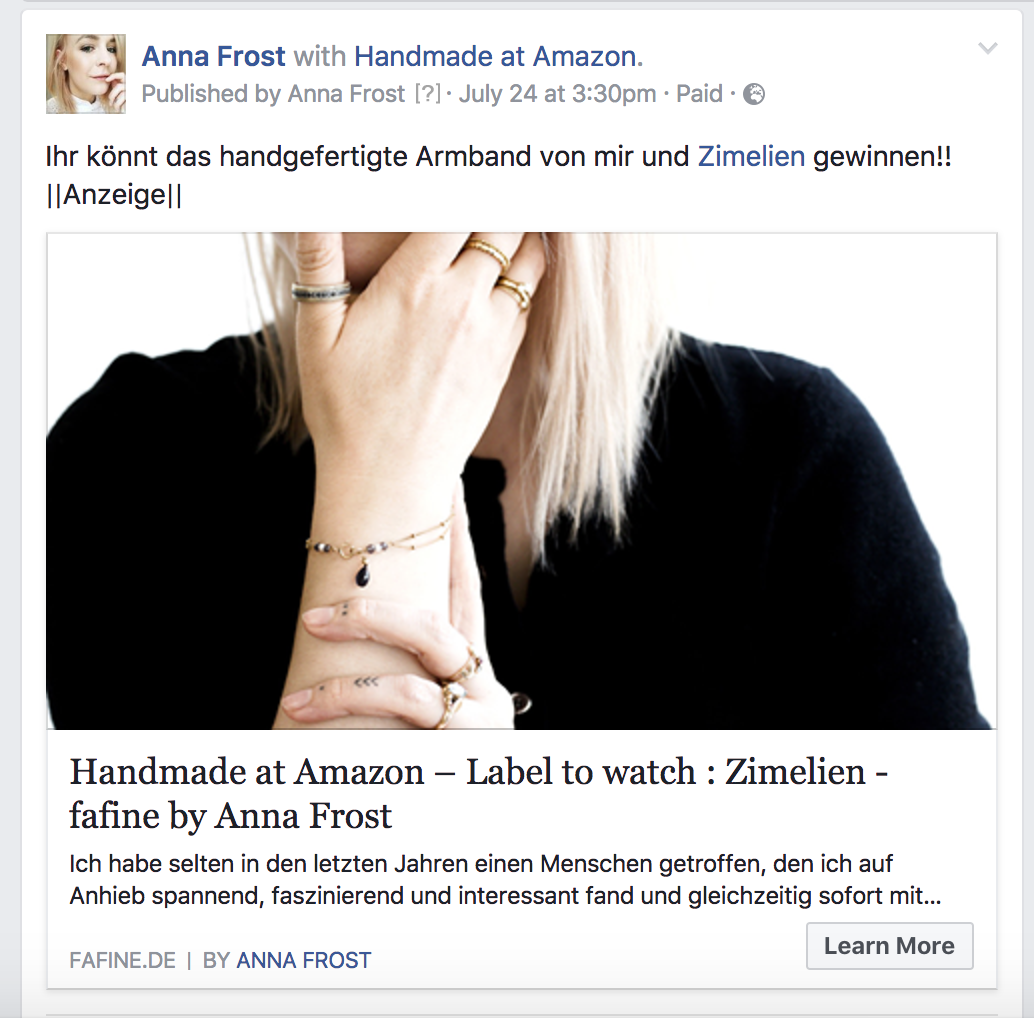Click the [?] help marker after publisher name
1034x1018 pixels.
[427, 94]
